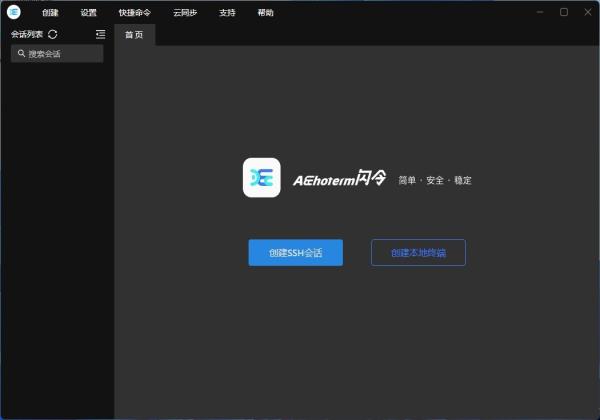The height and width of the screenshot is (420, 600).
Task: Click the 会话列表 heading
Action: coord(27,34)
